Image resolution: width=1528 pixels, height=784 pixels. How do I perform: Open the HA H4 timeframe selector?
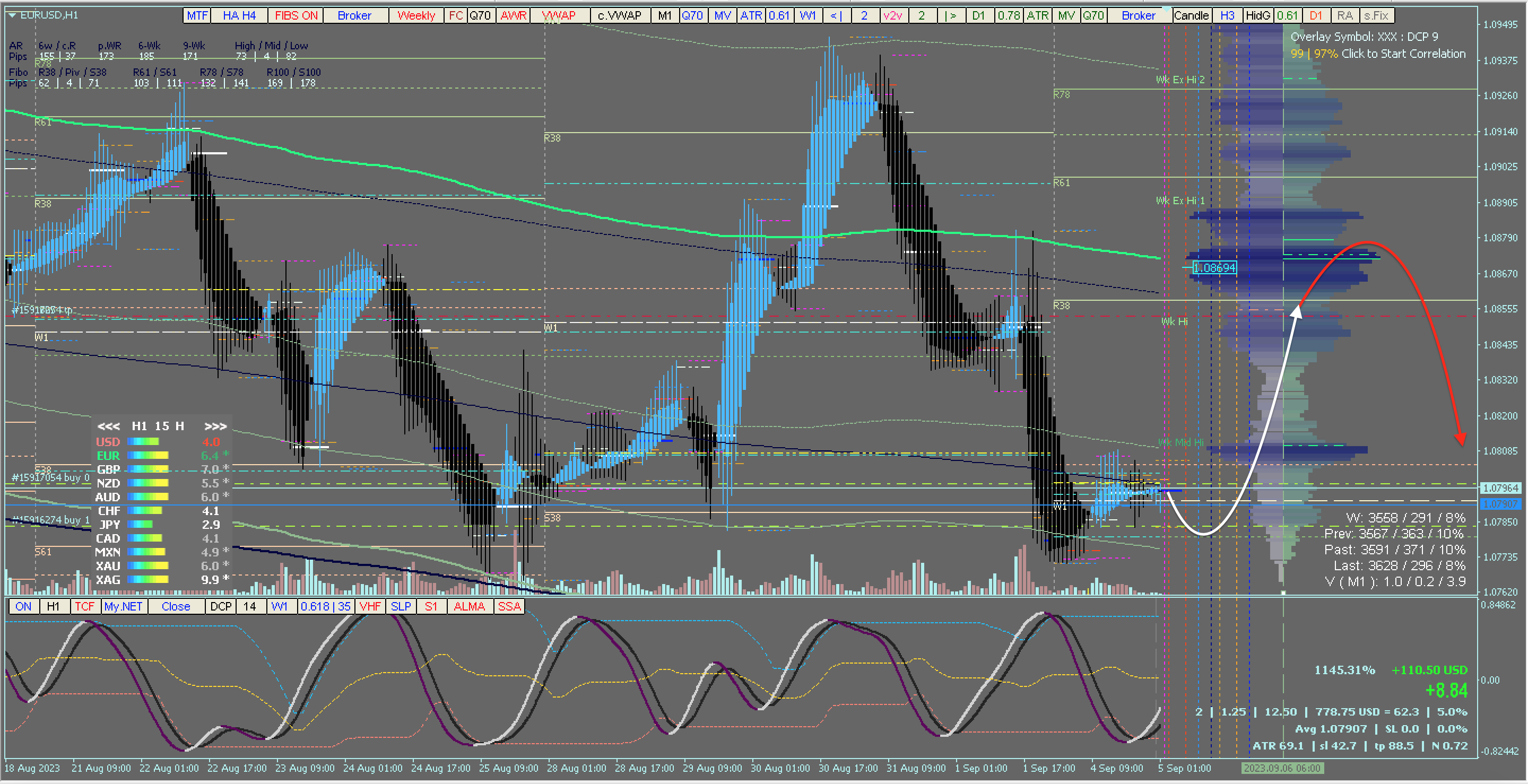click(x=239, y=15)
